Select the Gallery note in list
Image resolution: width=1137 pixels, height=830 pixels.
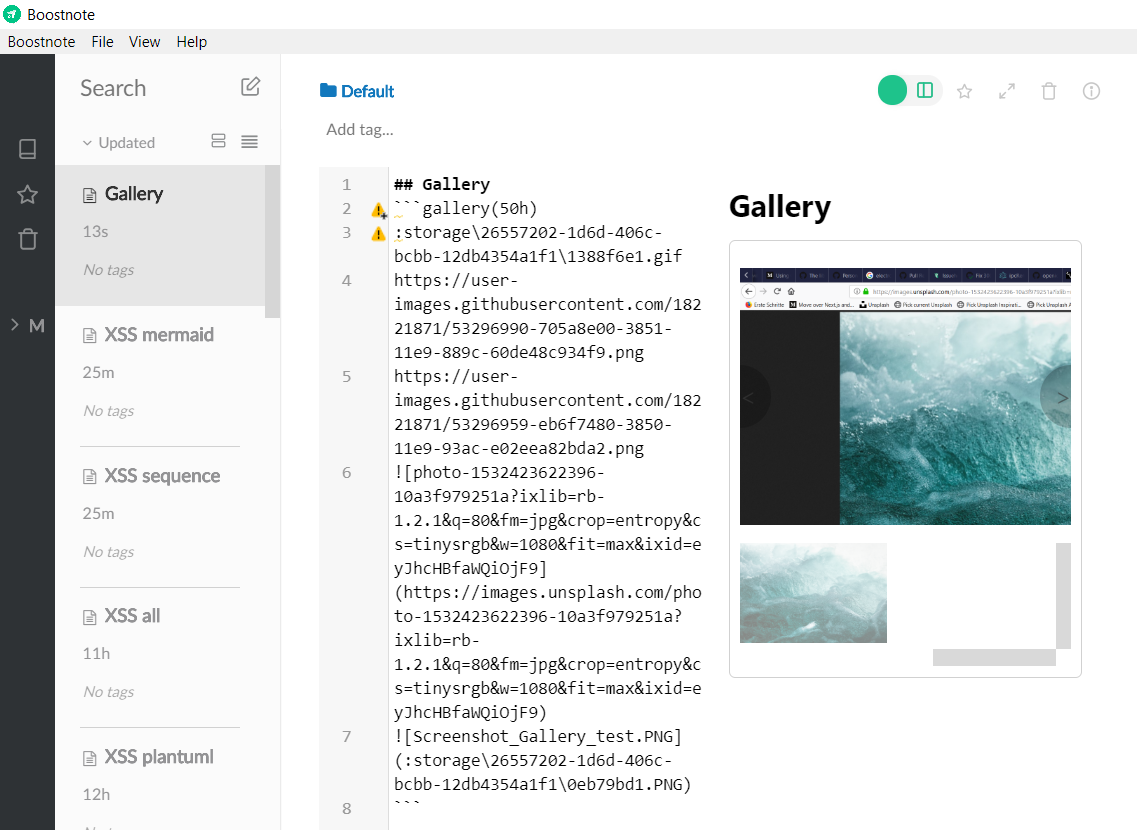[160, 236]
